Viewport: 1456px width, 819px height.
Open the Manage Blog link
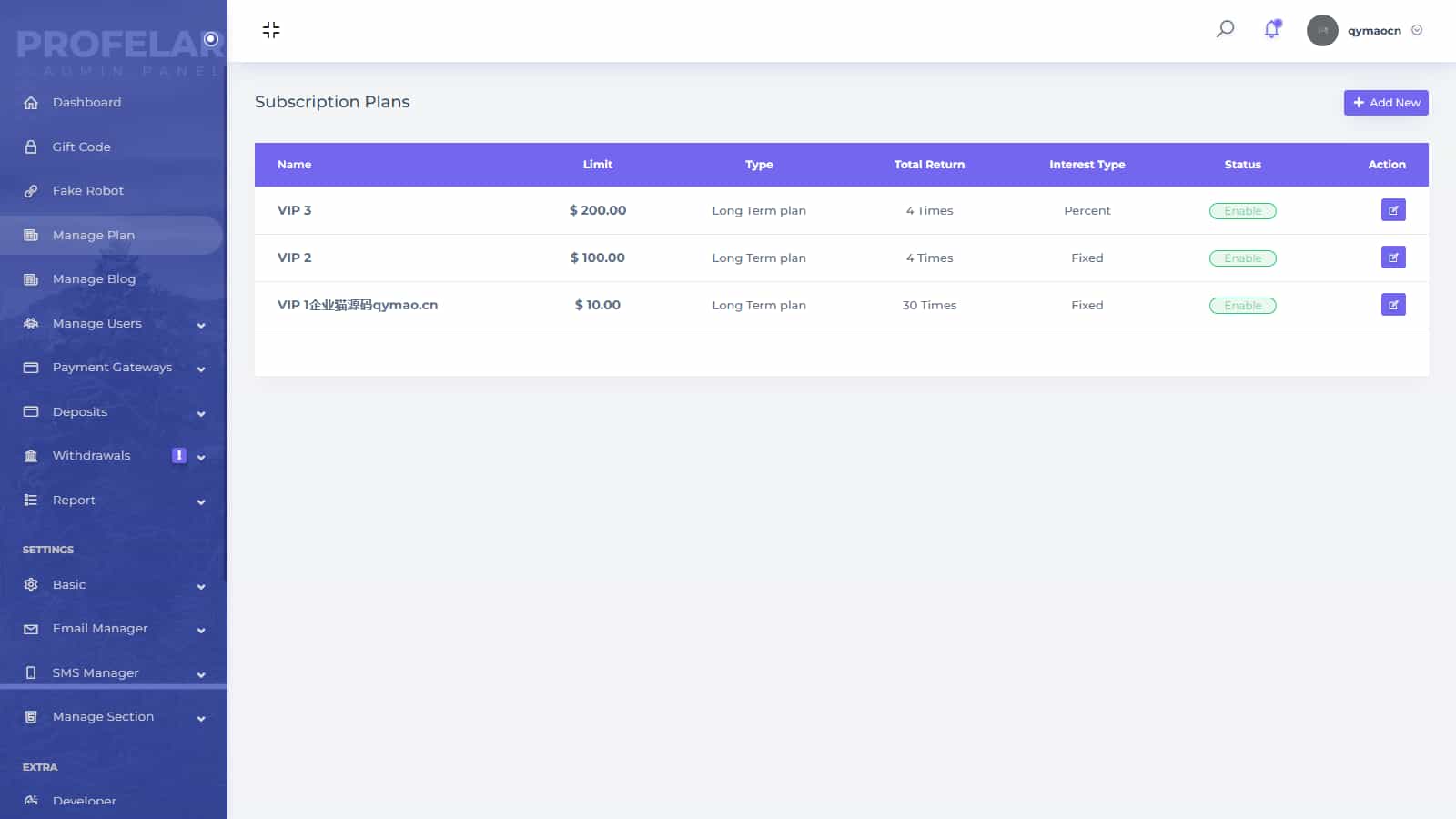pos(94,279)
